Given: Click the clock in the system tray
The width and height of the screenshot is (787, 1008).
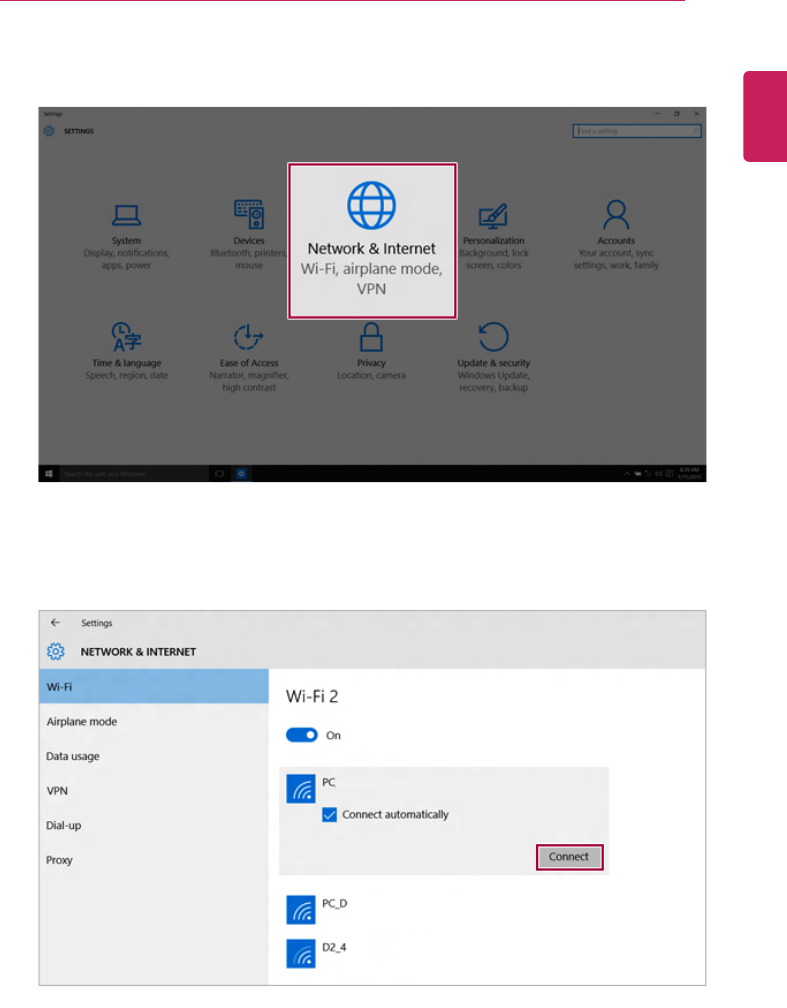Looking at the screenshot, I should [x=689, y=473].
